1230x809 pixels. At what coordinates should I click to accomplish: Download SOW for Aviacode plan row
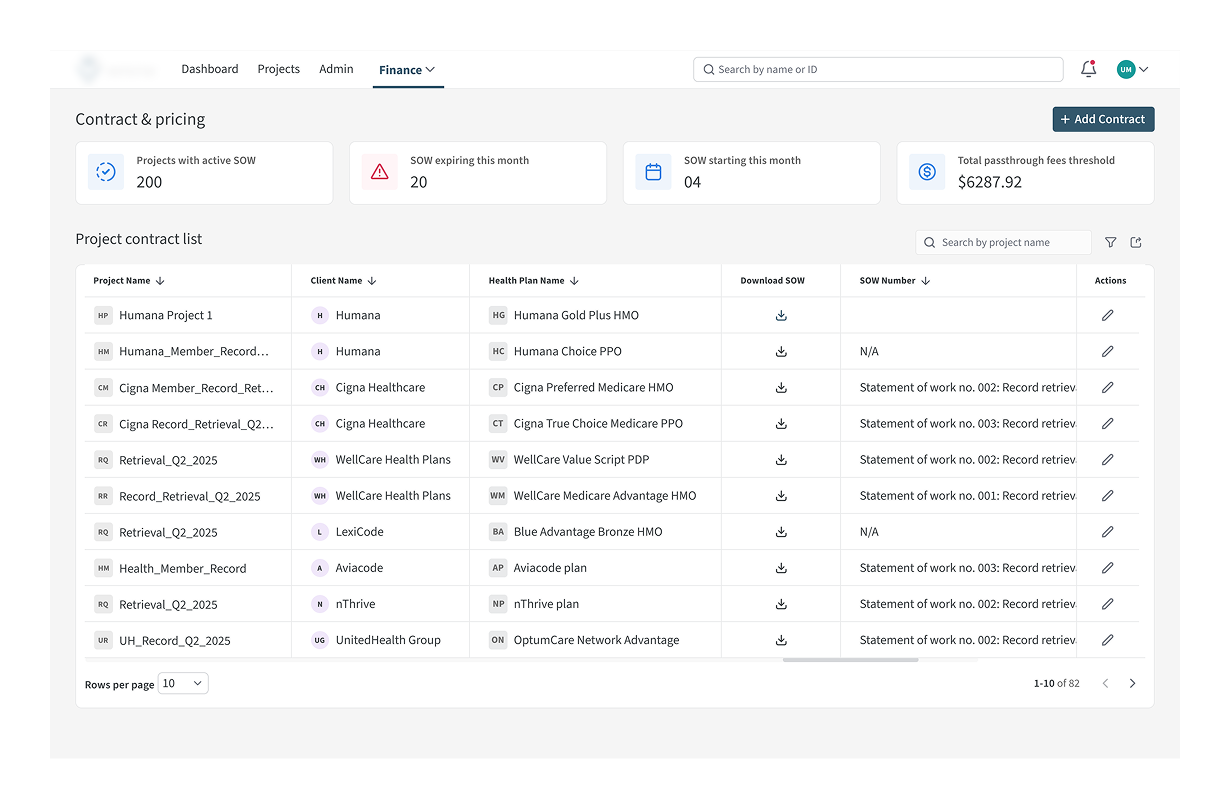point(781,568)
